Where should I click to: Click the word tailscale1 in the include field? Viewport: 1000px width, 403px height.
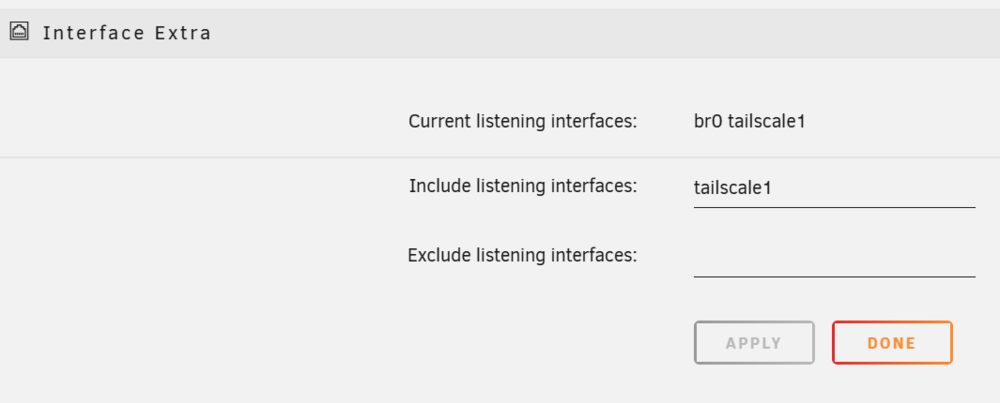tap(733, 188)
